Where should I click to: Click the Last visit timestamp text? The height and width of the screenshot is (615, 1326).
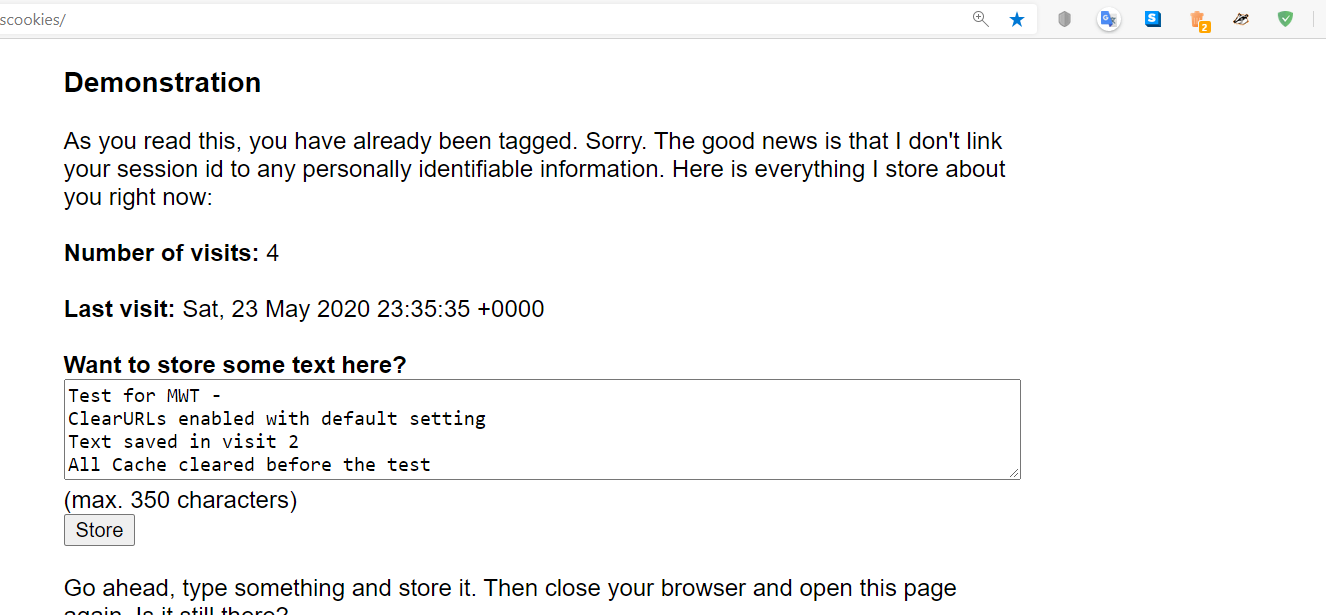click(x=362, y=310)
